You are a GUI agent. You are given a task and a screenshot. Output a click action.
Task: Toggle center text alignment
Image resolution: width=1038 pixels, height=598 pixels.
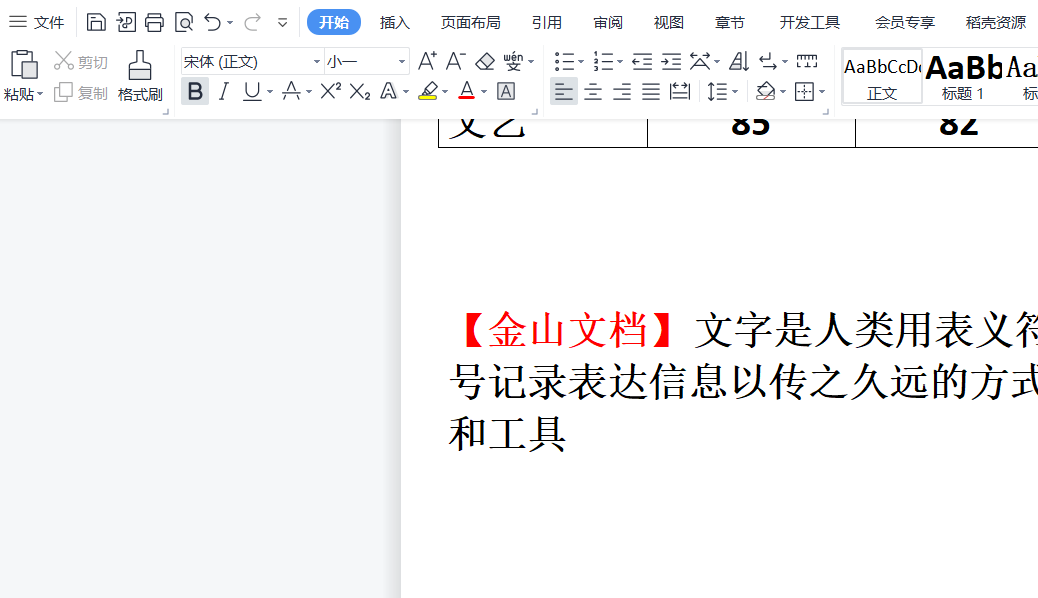point(592,91)
